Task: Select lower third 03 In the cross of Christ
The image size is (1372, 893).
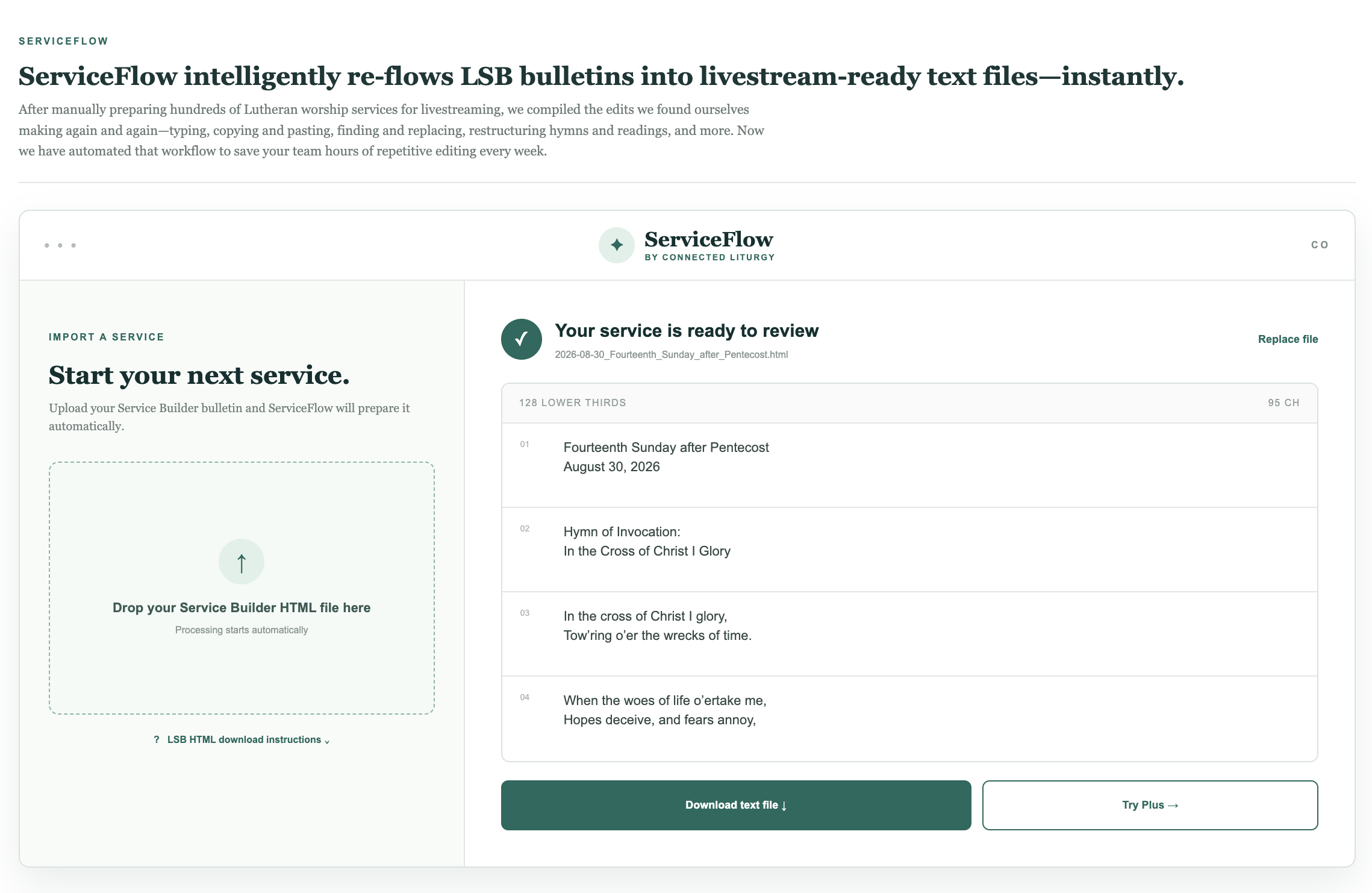Action: (909, 634)
